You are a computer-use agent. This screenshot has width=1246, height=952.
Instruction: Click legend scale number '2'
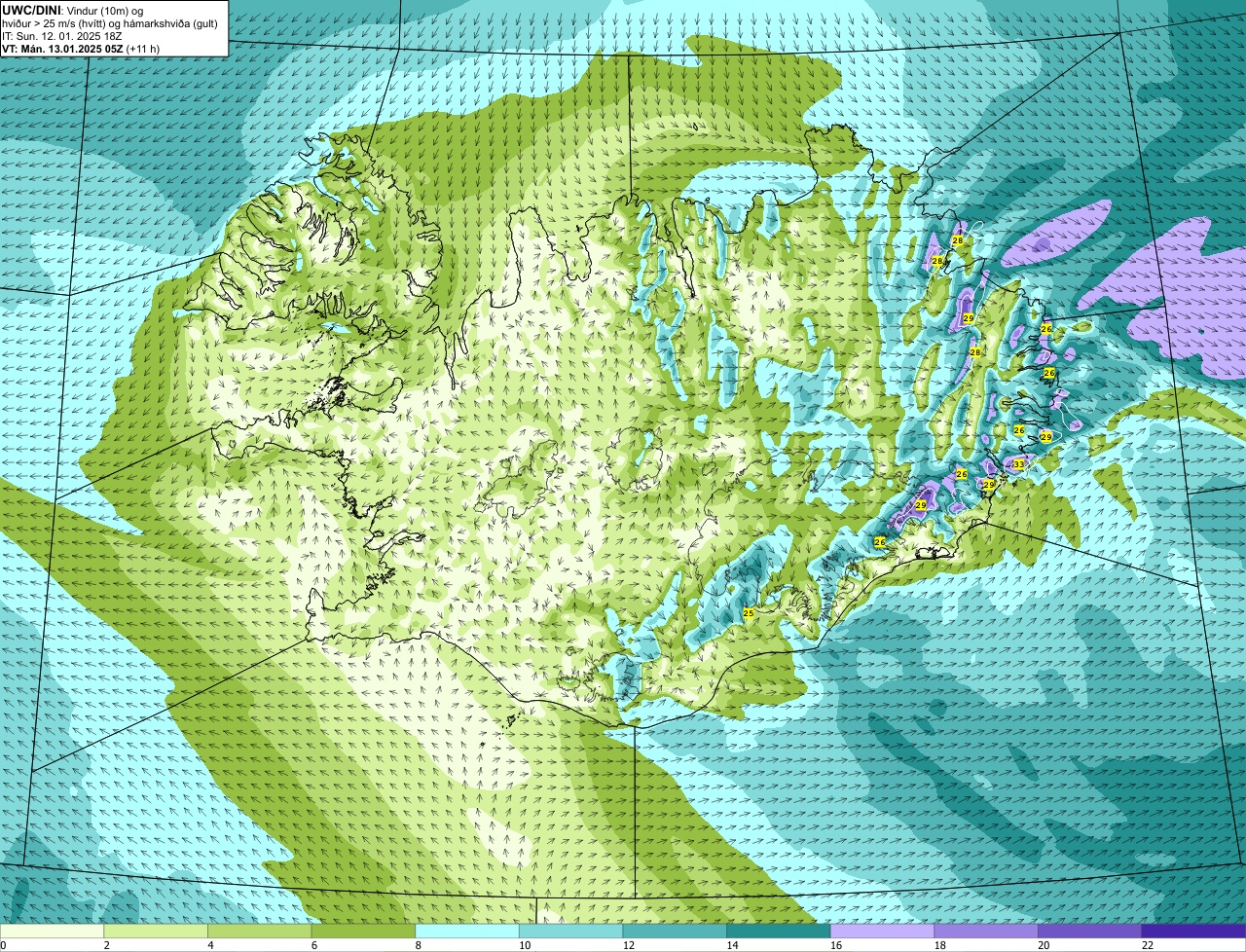pos(106,945)
